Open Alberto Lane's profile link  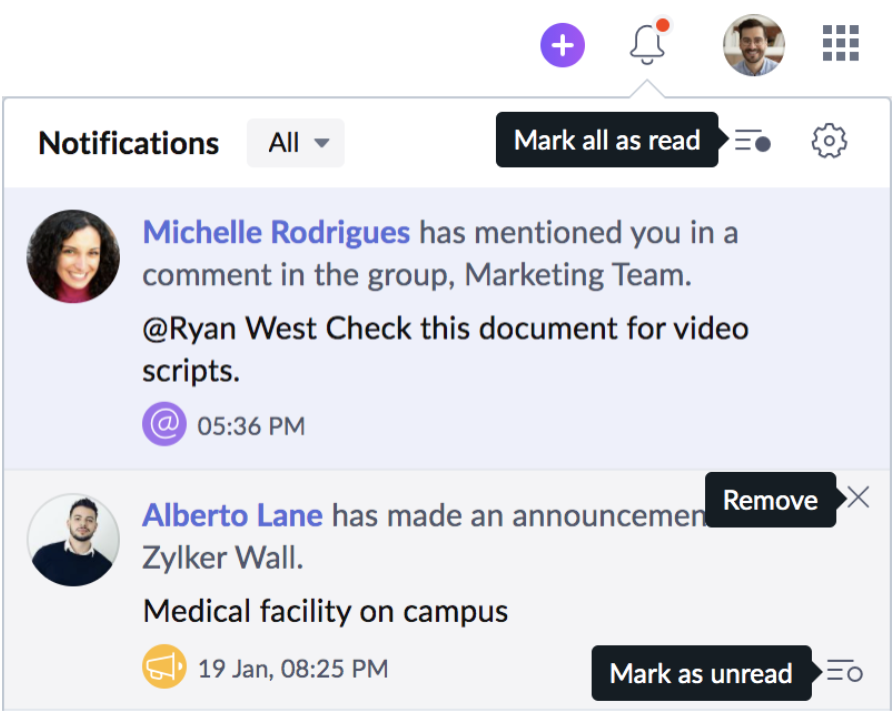coord(232,515)
